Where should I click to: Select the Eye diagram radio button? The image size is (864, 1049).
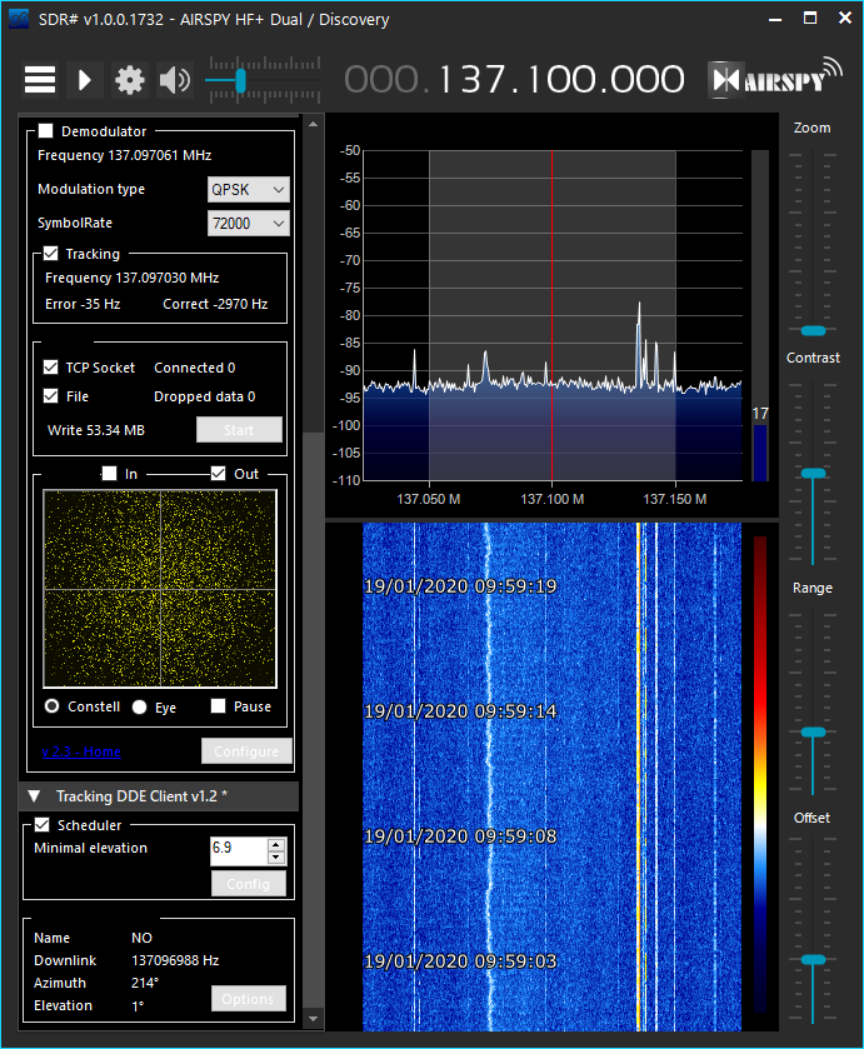tap(139, 707)
